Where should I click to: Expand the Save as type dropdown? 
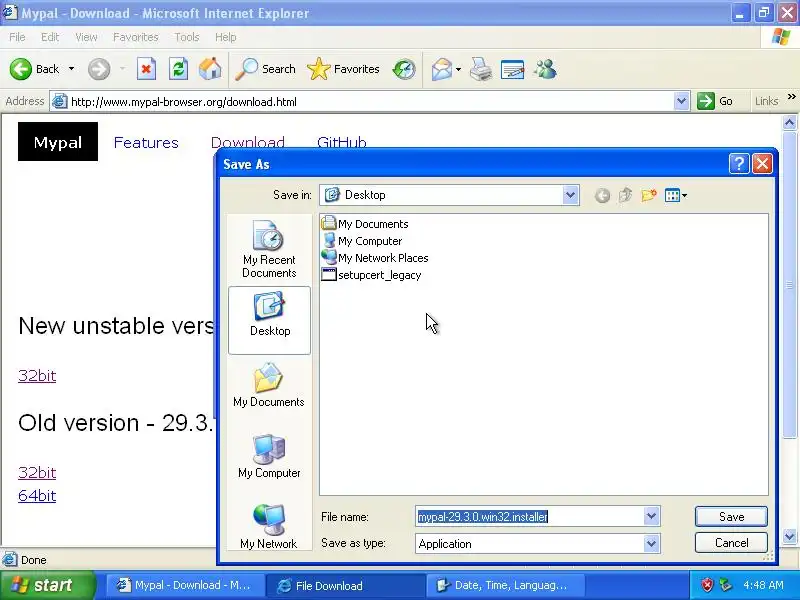pos(651,543)
